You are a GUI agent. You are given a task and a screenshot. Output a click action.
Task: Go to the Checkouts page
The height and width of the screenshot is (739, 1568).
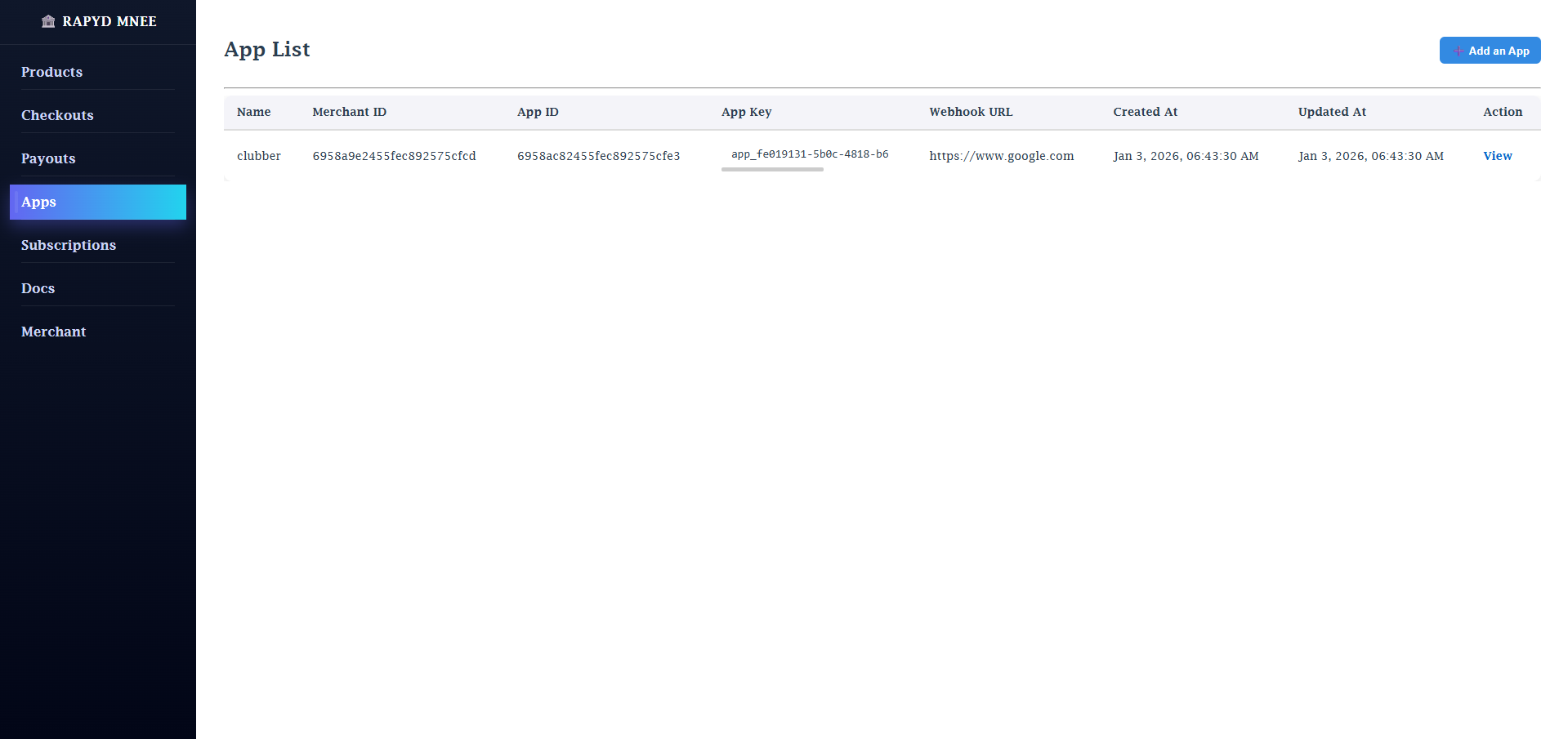(x=97, y=115)
